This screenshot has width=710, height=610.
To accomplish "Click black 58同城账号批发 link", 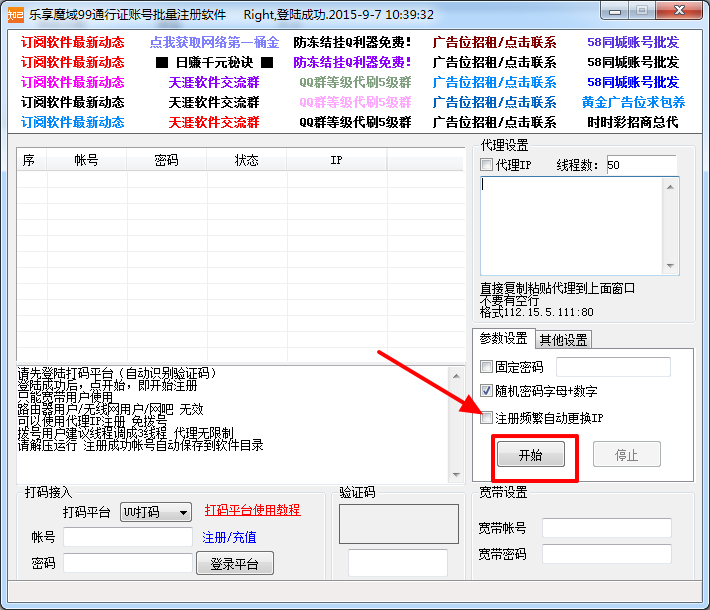I will pos(633,62).
